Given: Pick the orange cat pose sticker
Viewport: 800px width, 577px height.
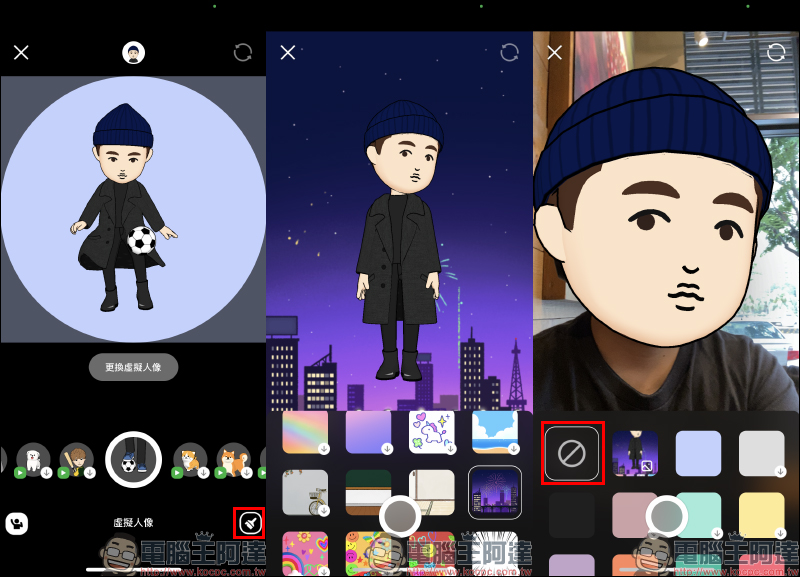Looking at the screenshot, I should tap(191, 460).
